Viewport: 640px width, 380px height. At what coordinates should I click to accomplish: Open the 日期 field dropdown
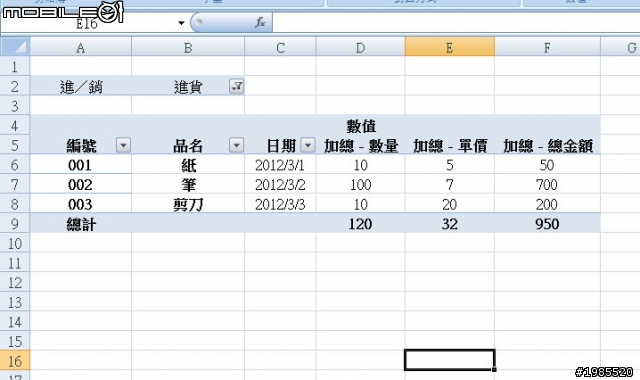[x=308, y=145]
